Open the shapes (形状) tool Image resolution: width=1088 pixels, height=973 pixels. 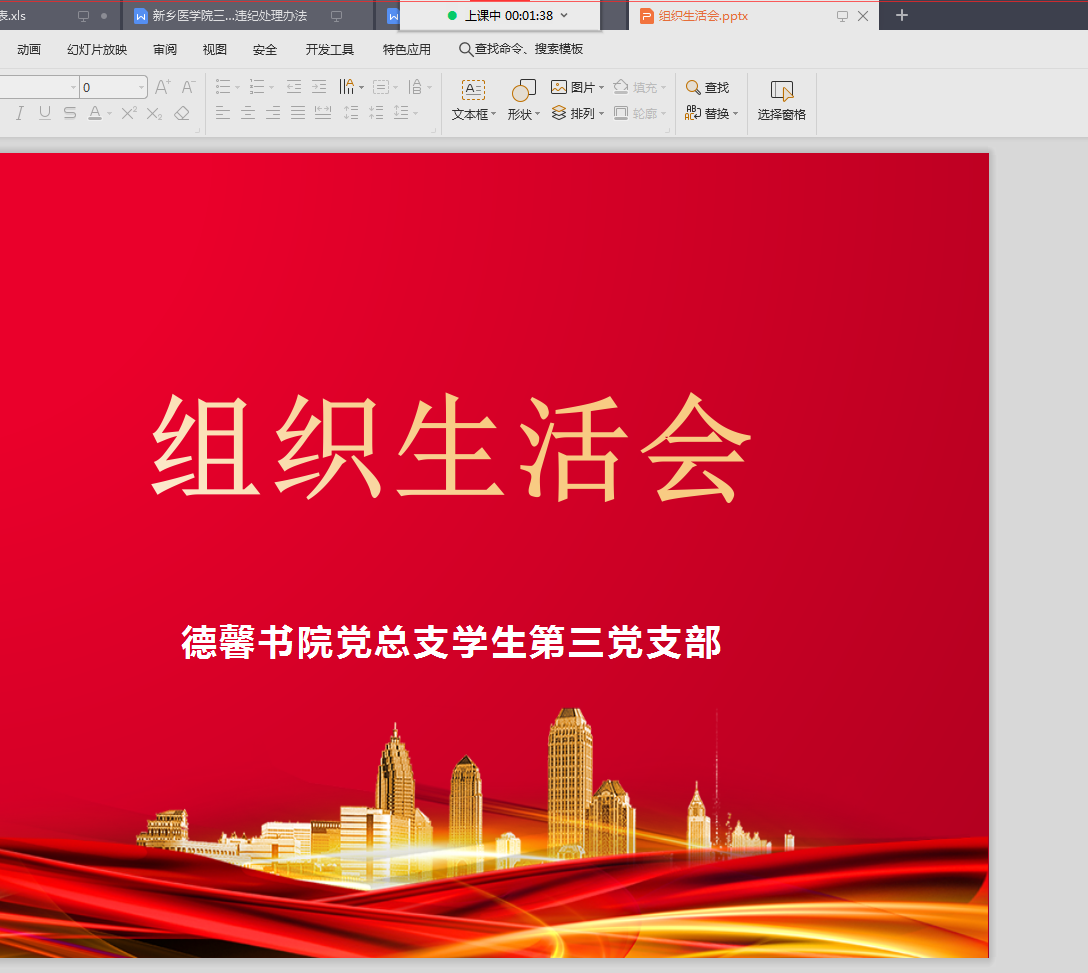click(522, 101)
